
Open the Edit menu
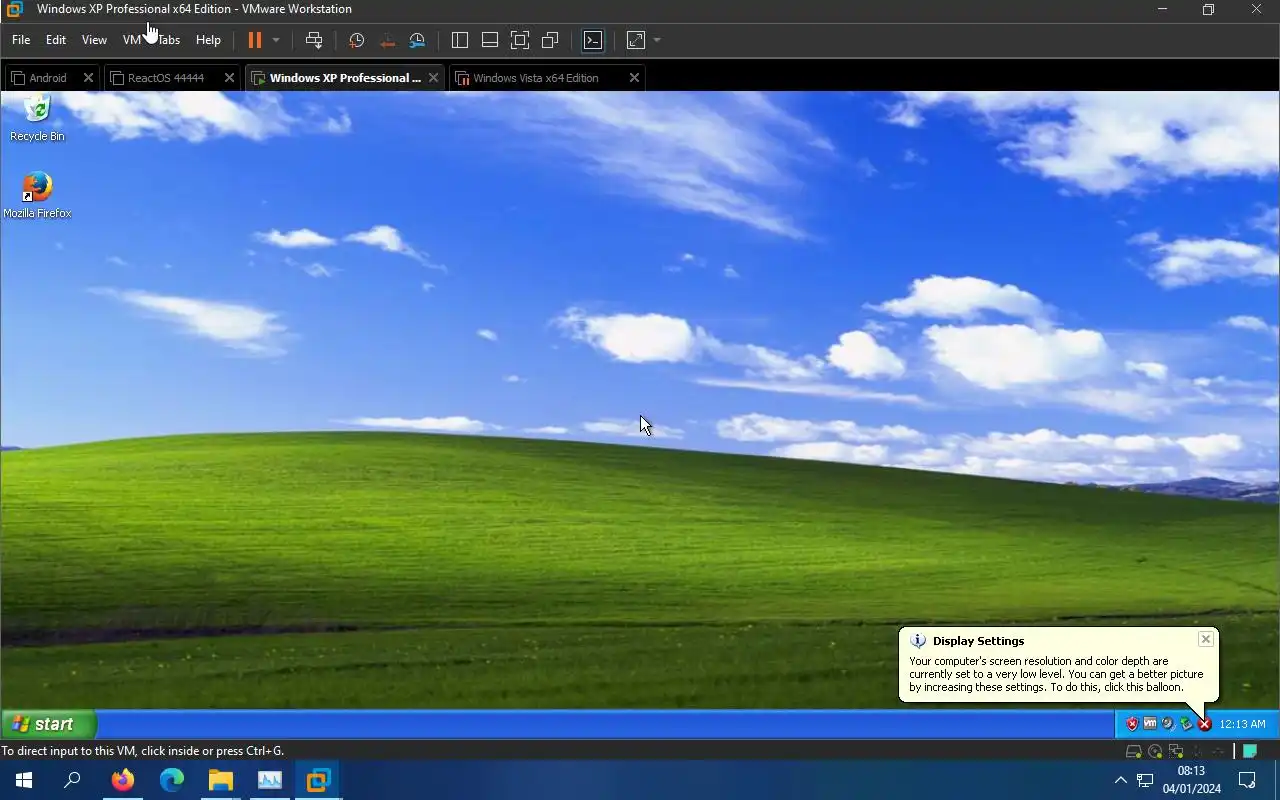click(x=56, y=40)
